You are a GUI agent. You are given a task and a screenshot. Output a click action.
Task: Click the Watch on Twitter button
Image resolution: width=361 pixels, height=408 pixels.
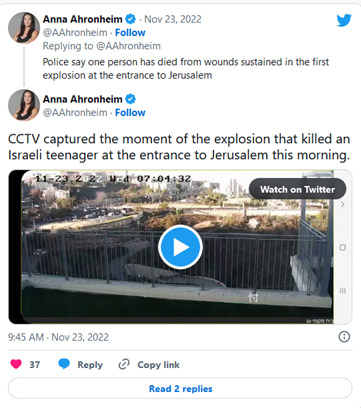pyautogui.click(x=297, y=189)
